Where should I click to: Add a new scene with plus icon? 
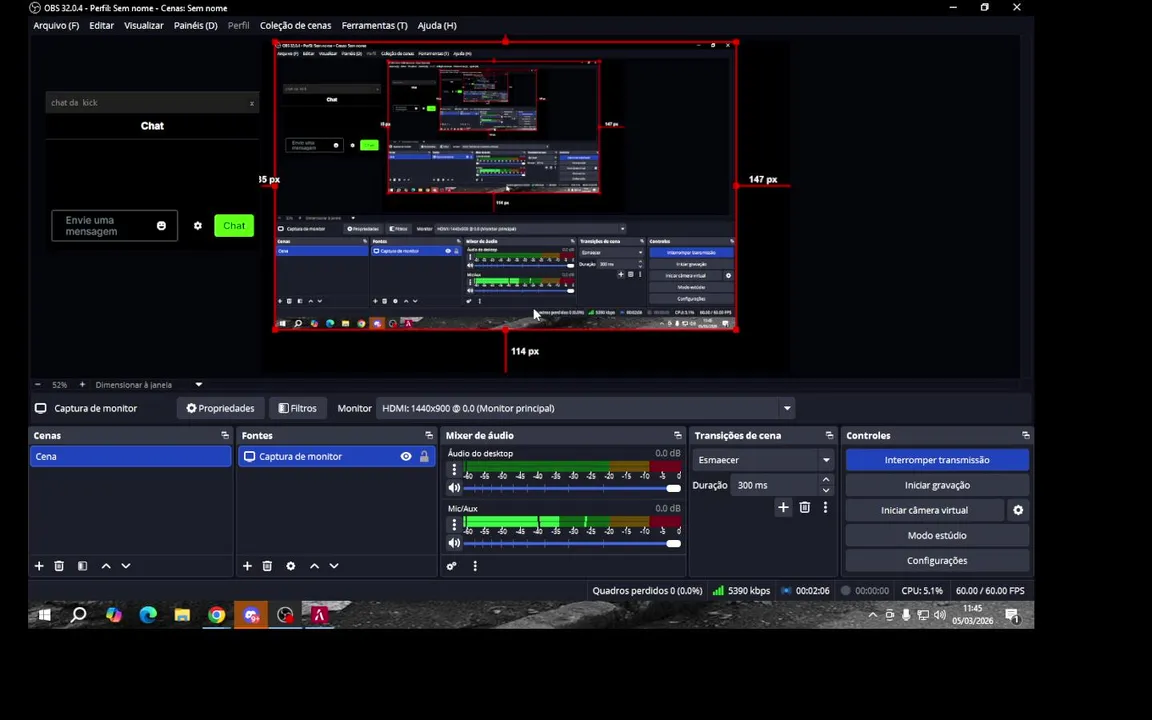click(39, 566)
